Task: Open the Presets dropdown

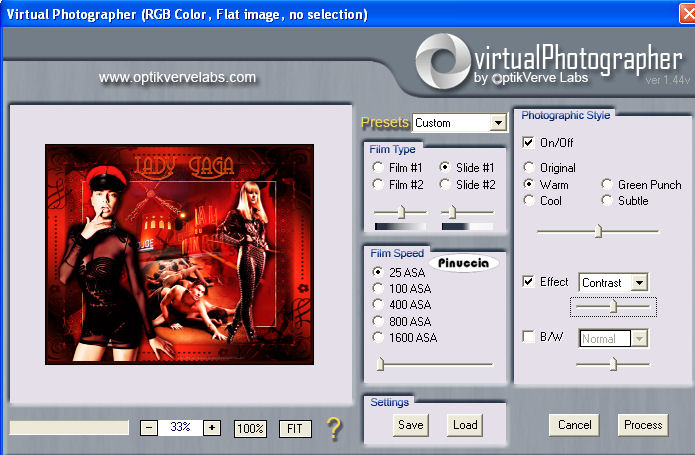Action: coord(498,123)
